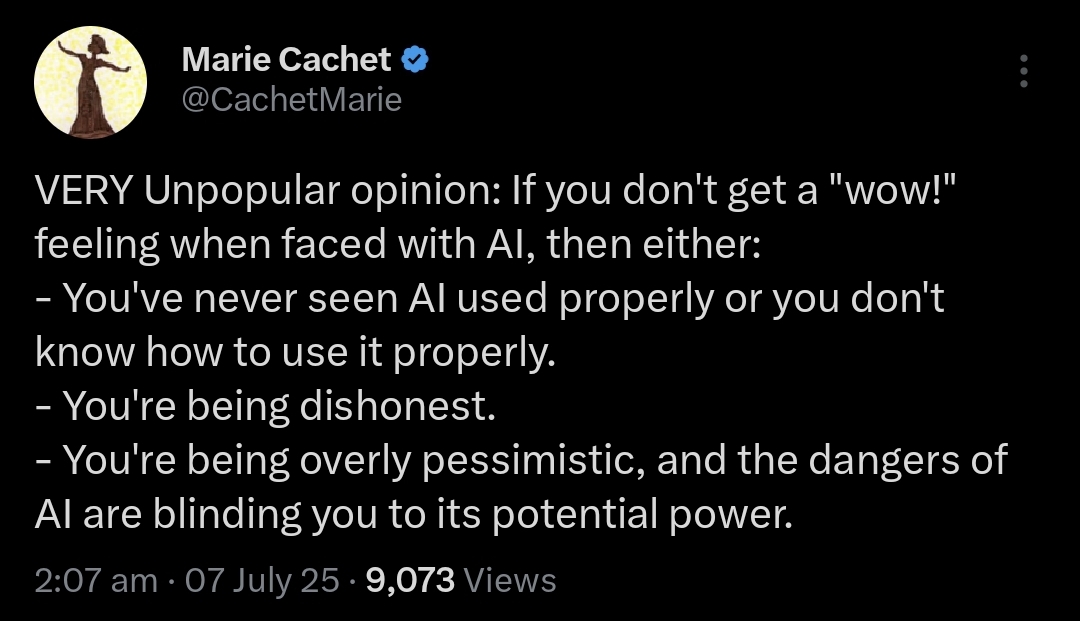Image resolution: width=1080 pixels, height=621 pixels.
Task: Visit the @CachetMarie handle
Action: click(291, 100)
